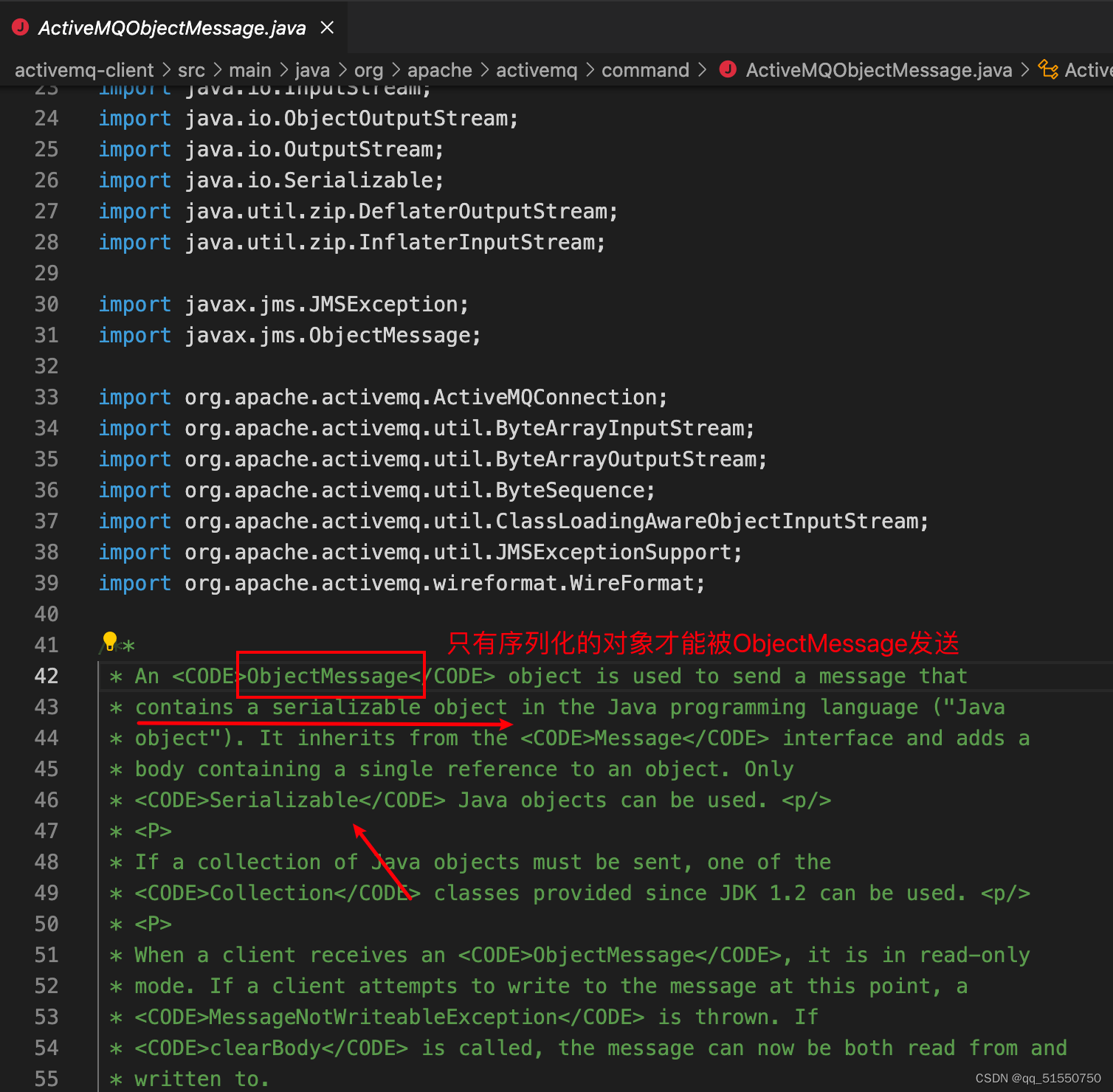Click the Java file icon in the tab
Screen dimensions: 1113x1092
tap(21, 27)
